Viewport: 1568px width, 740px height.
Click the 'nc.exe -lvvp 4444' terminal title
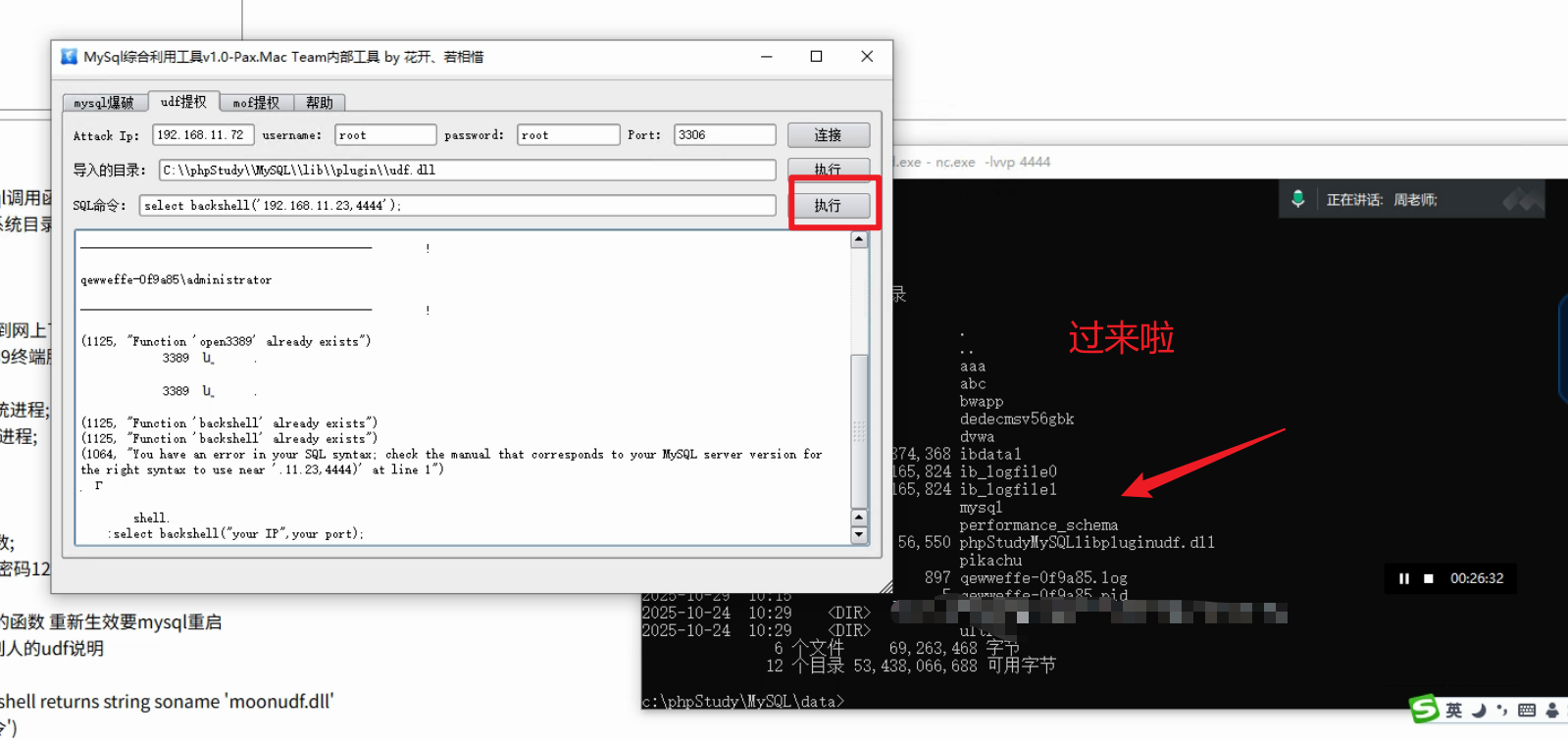point(992,163)
